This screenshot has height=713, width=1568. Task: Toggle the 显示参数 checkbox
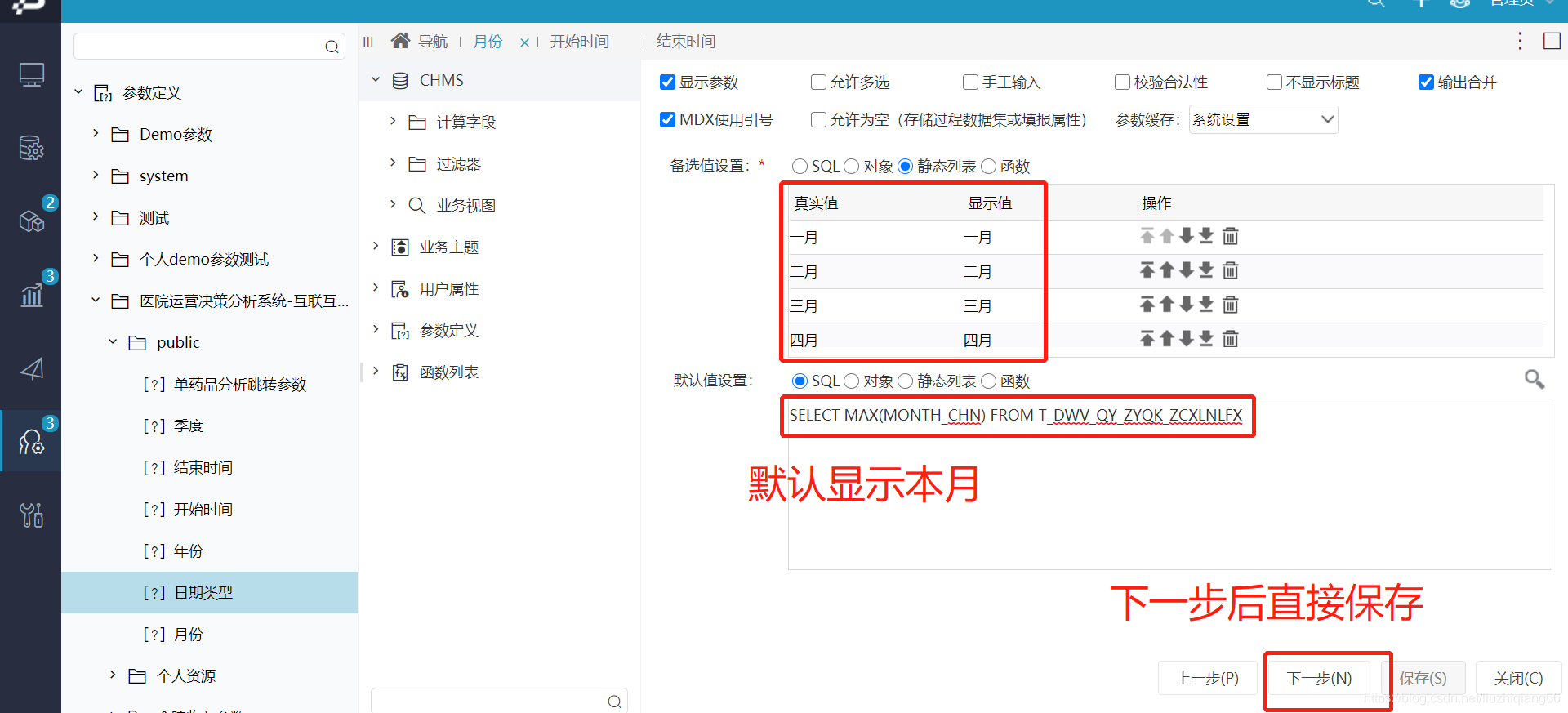(667, 82)
